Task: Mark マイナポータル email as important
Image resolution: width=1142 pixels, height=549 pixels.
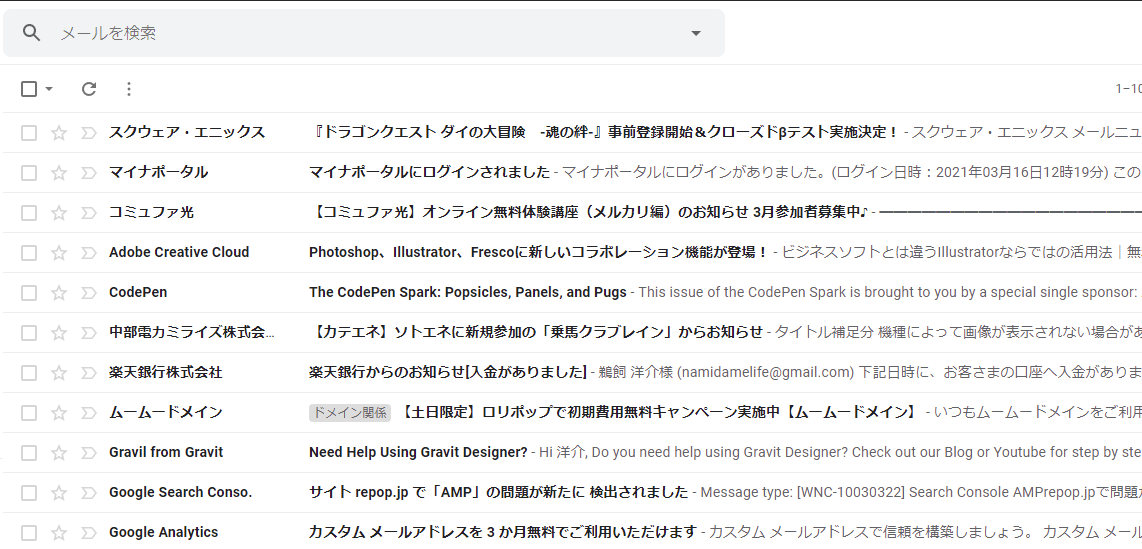Action: (x=88, y=173)
